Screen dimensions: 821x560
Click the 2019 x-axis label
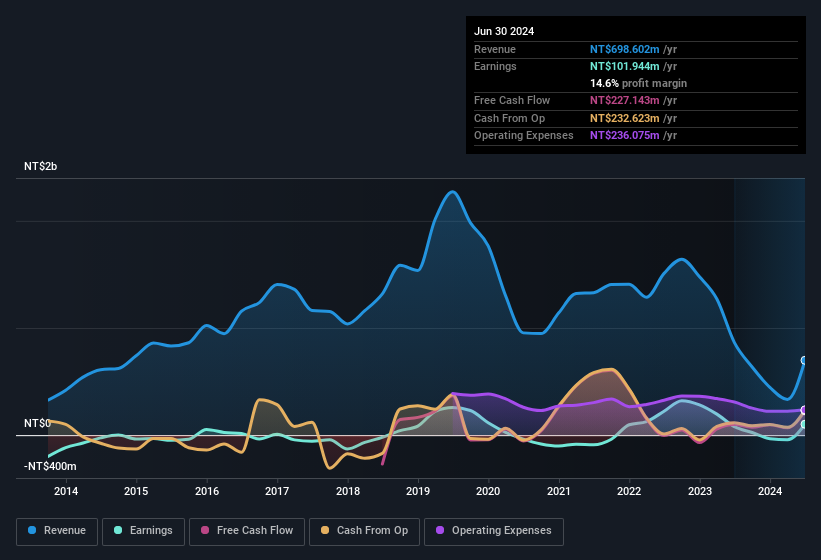pos(418,491)
